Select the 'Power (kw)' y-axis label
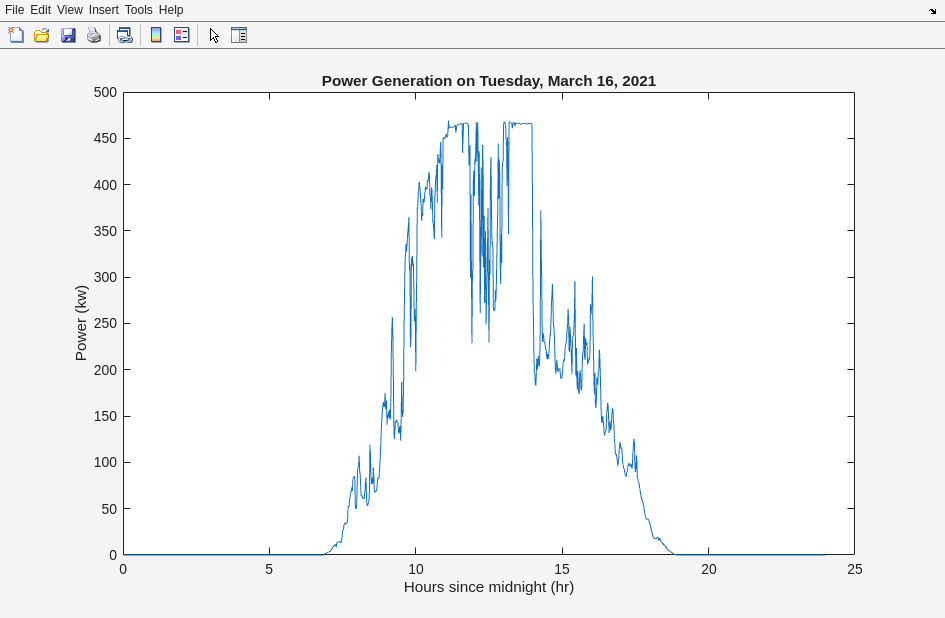 (82, 323)
